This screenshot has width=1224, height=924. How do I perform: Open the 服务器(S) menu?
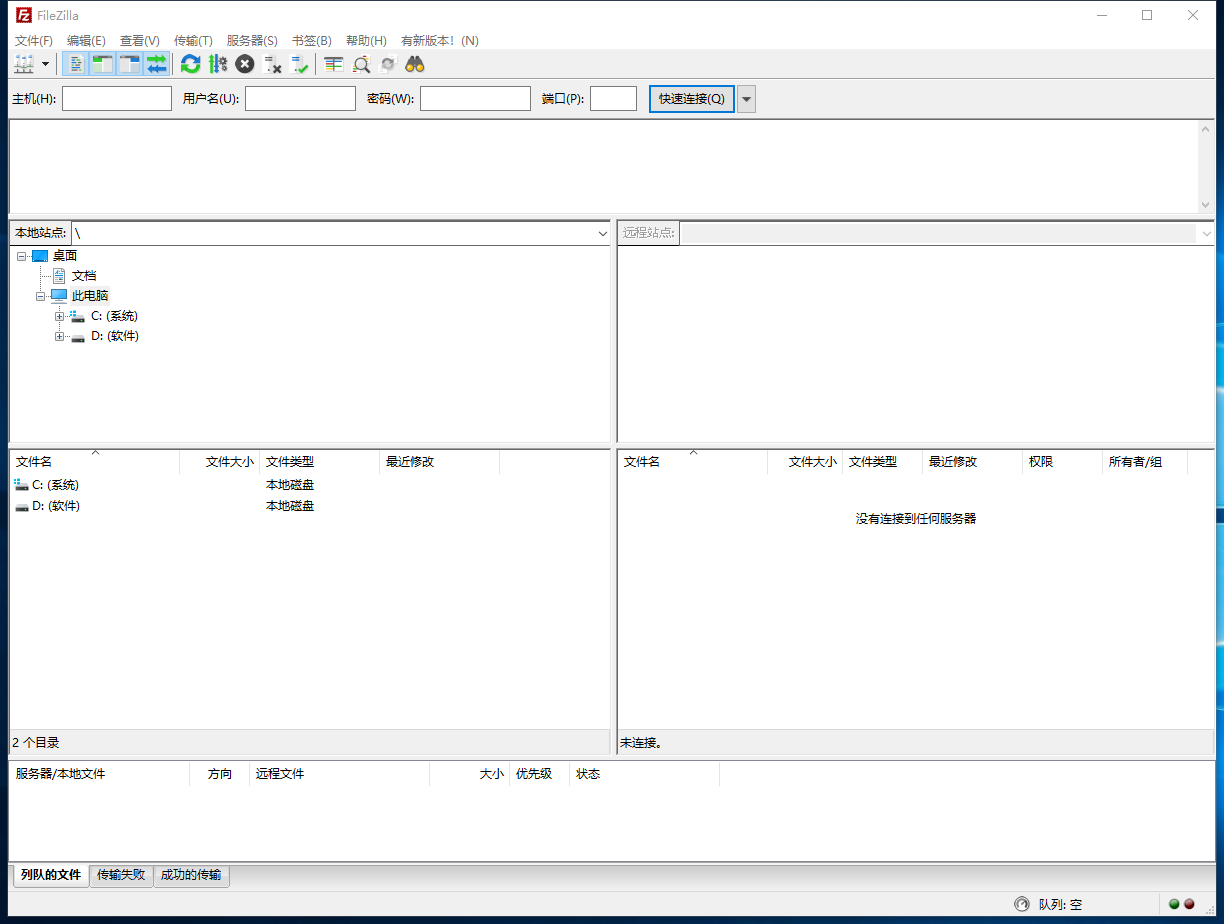click(x=252, y=40)
